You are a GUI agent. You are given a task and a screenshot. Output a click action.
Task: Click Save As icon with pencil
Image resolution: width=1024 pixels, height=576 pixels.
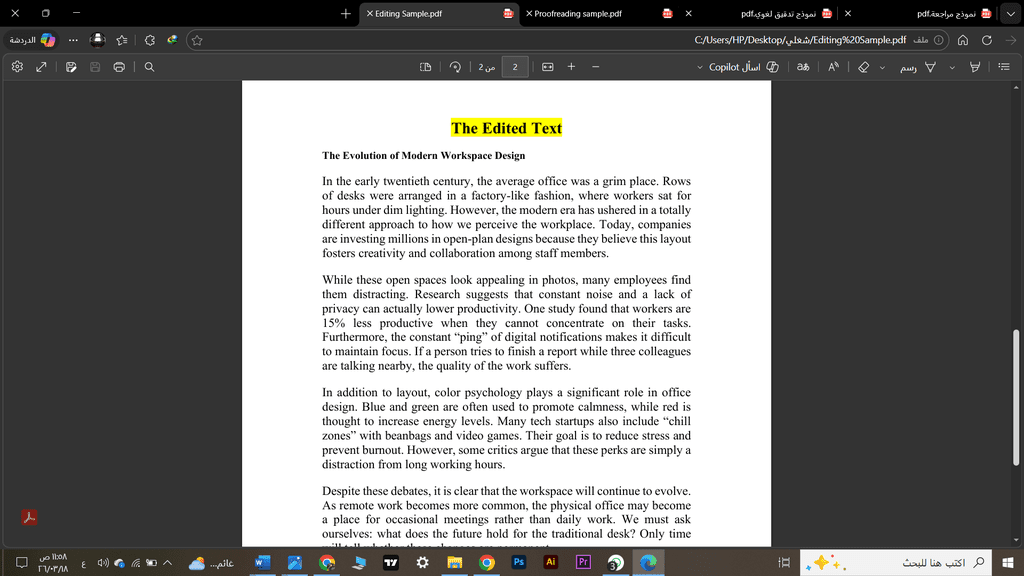tap(71, 67)
